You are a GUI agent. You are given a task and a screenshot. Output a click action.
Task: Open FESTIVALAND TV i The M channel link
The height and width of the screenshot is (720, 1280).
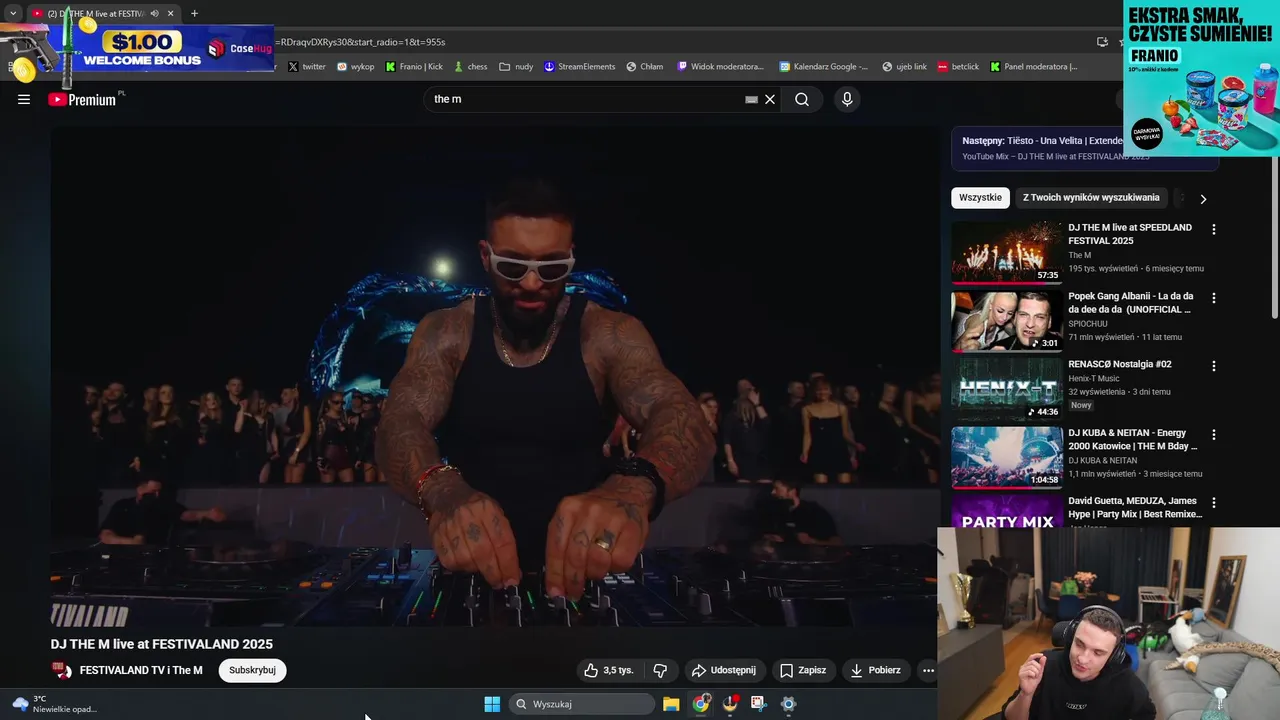coord(141,670)
